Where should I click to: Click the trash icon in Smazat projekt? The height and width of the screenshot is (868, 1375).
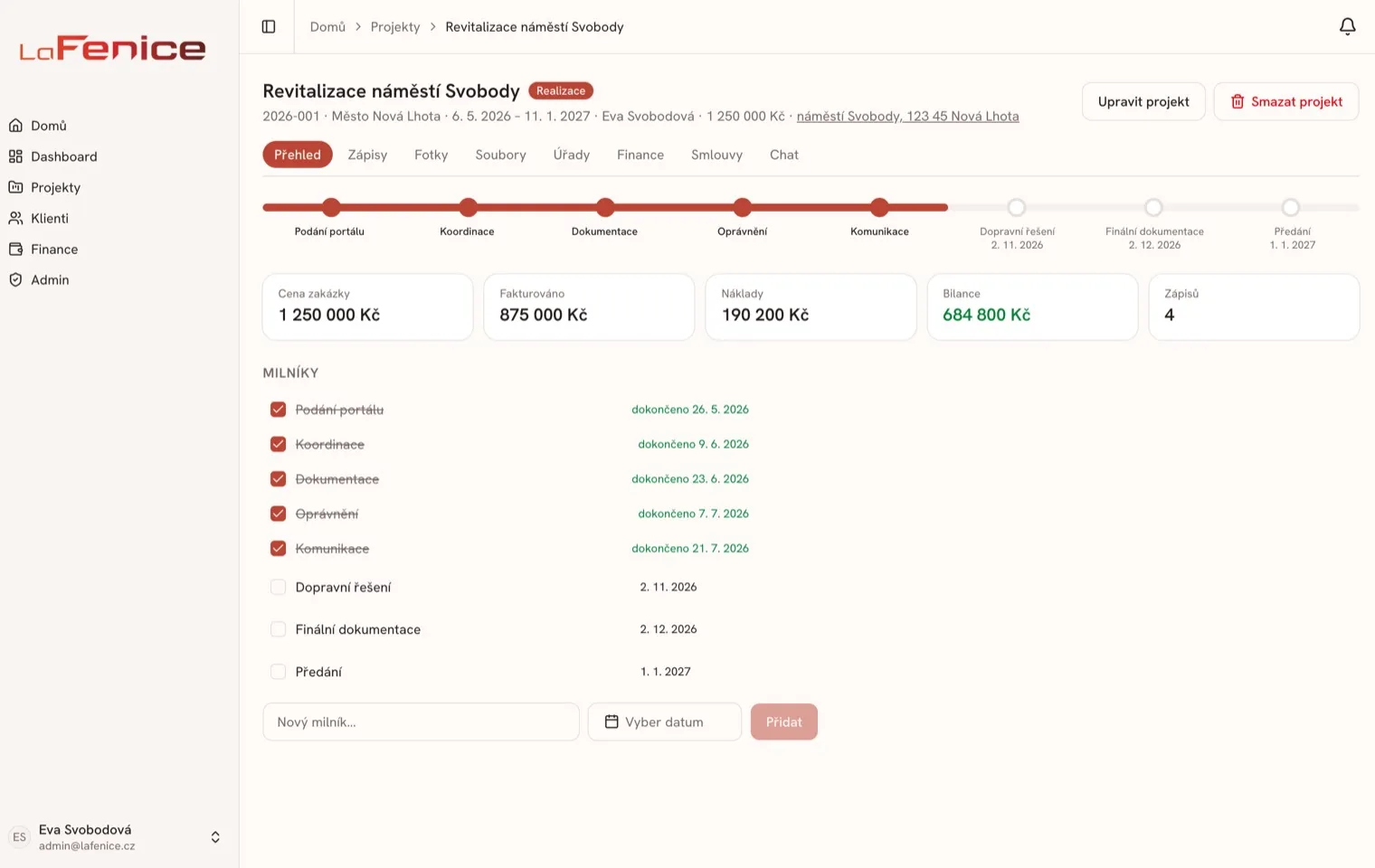(1237, 101)
